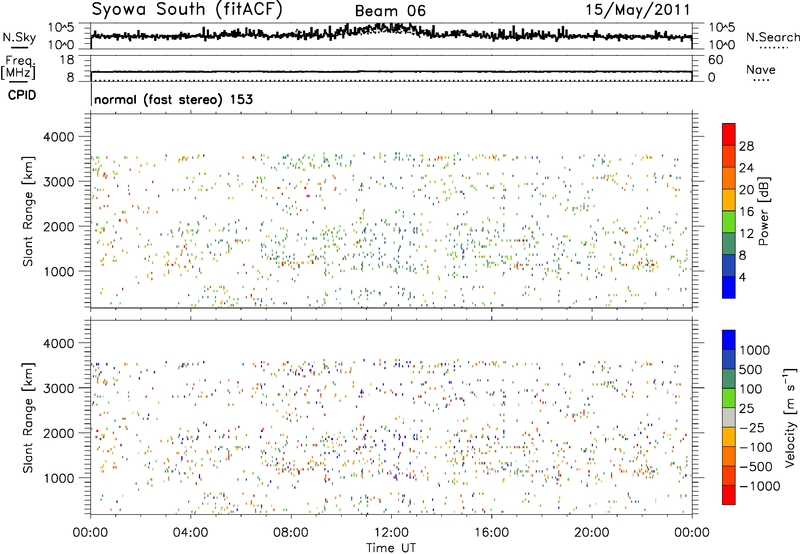800x554 pixels.
Task: Pick the gray segment of Velocity colorbar
Action: (x=729, y=417)
